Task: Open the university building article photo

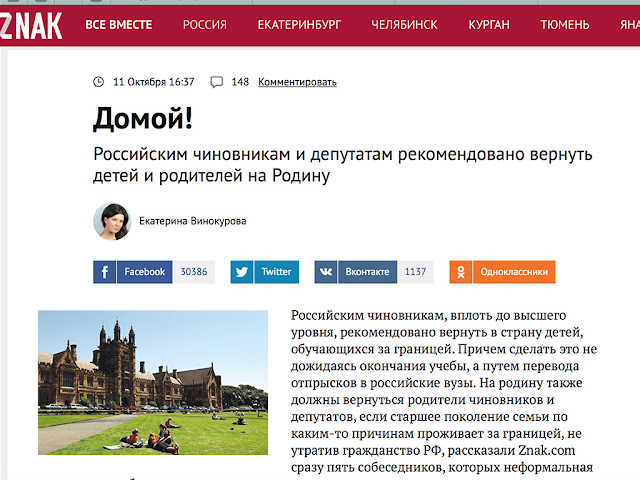Action: coord(153,382)
